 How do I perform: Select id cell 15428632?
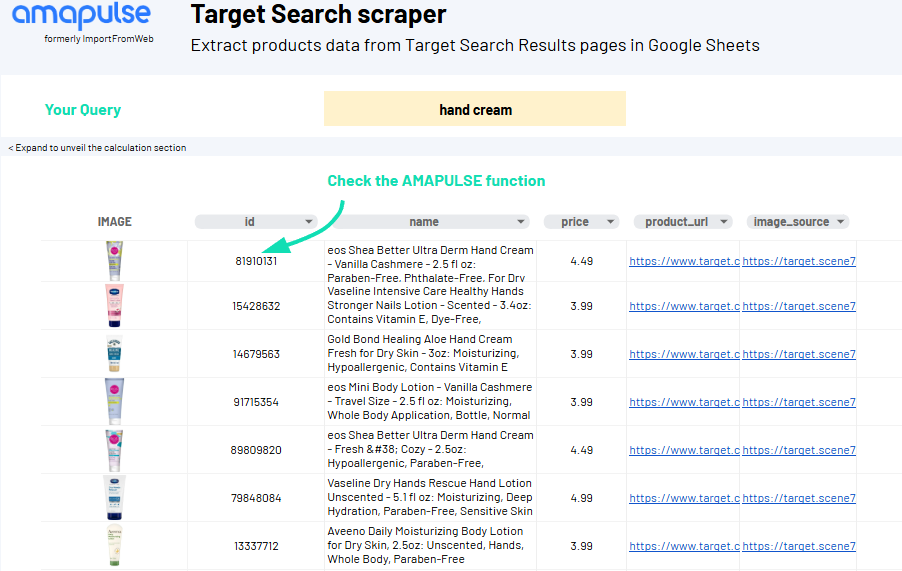point(256,306)
